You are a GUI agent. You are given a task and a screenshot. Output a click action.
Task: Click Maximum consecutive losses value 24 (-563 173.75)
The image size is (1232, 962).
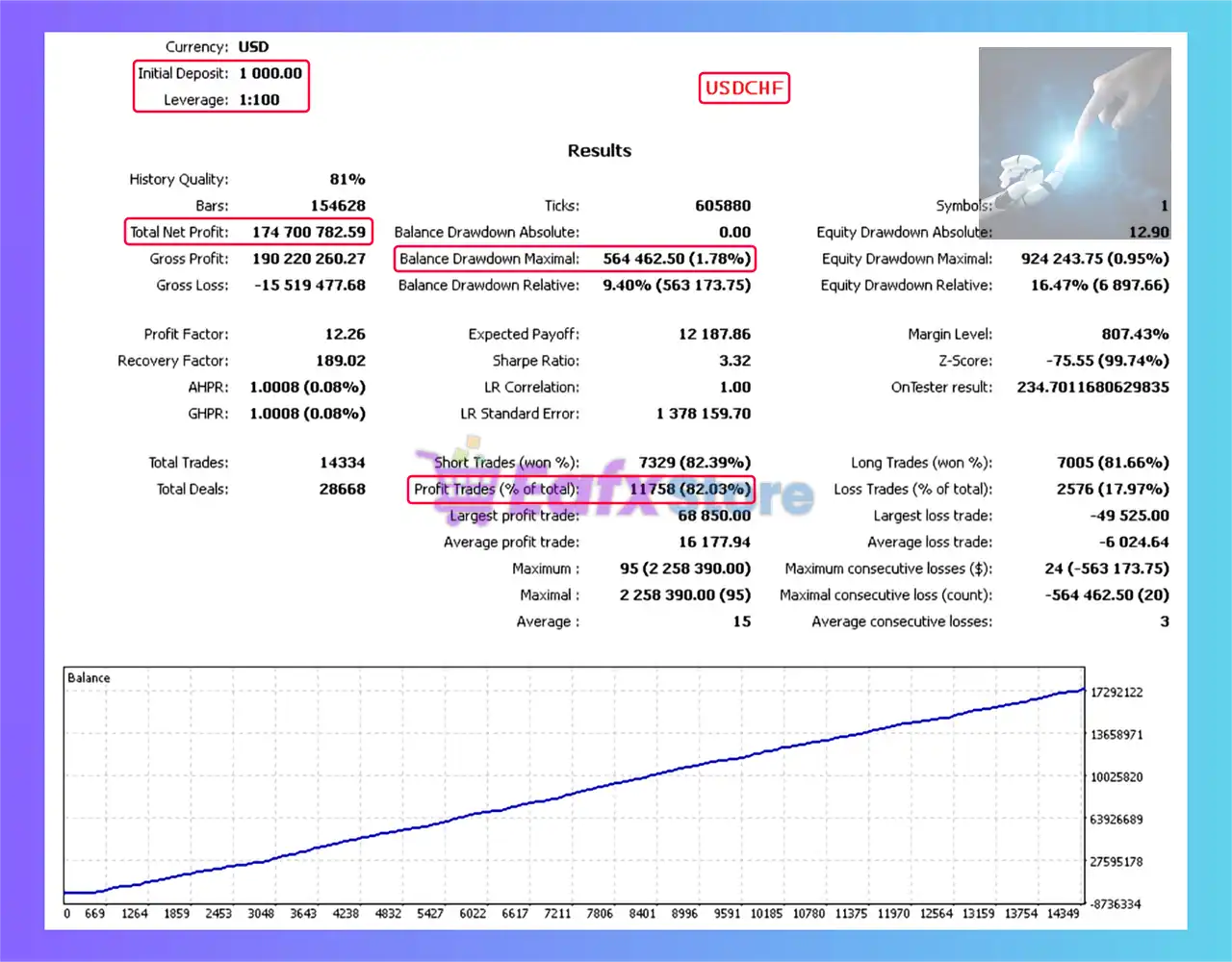[1108, 568]
